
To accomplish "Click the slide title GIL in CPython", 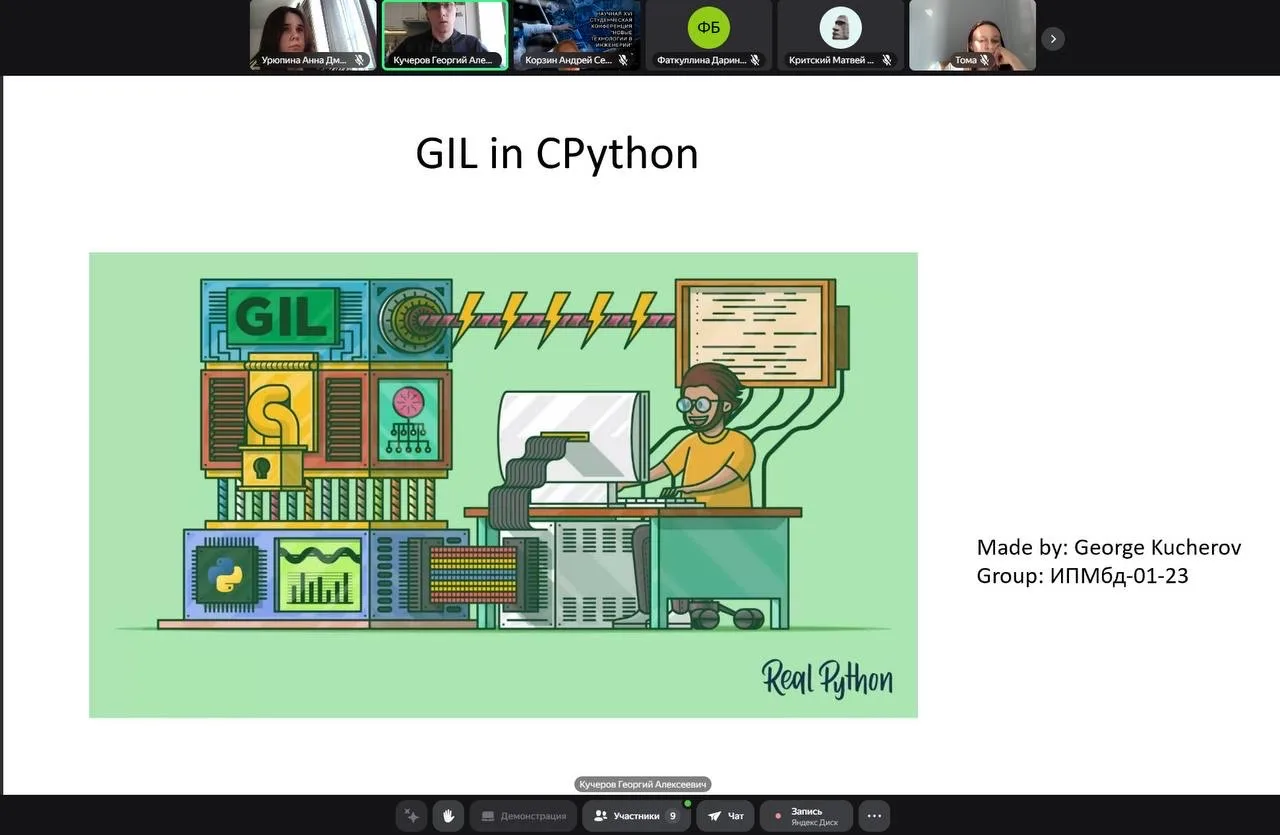I will tap(557, 154).
